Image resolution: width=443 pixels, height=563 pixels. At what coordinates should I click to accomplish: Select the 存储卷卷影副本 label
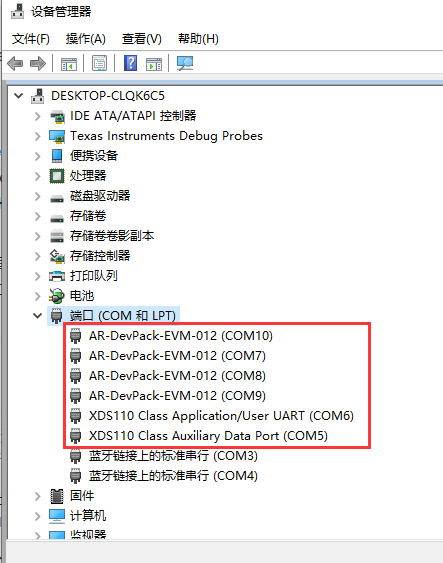tap(112, 236)
